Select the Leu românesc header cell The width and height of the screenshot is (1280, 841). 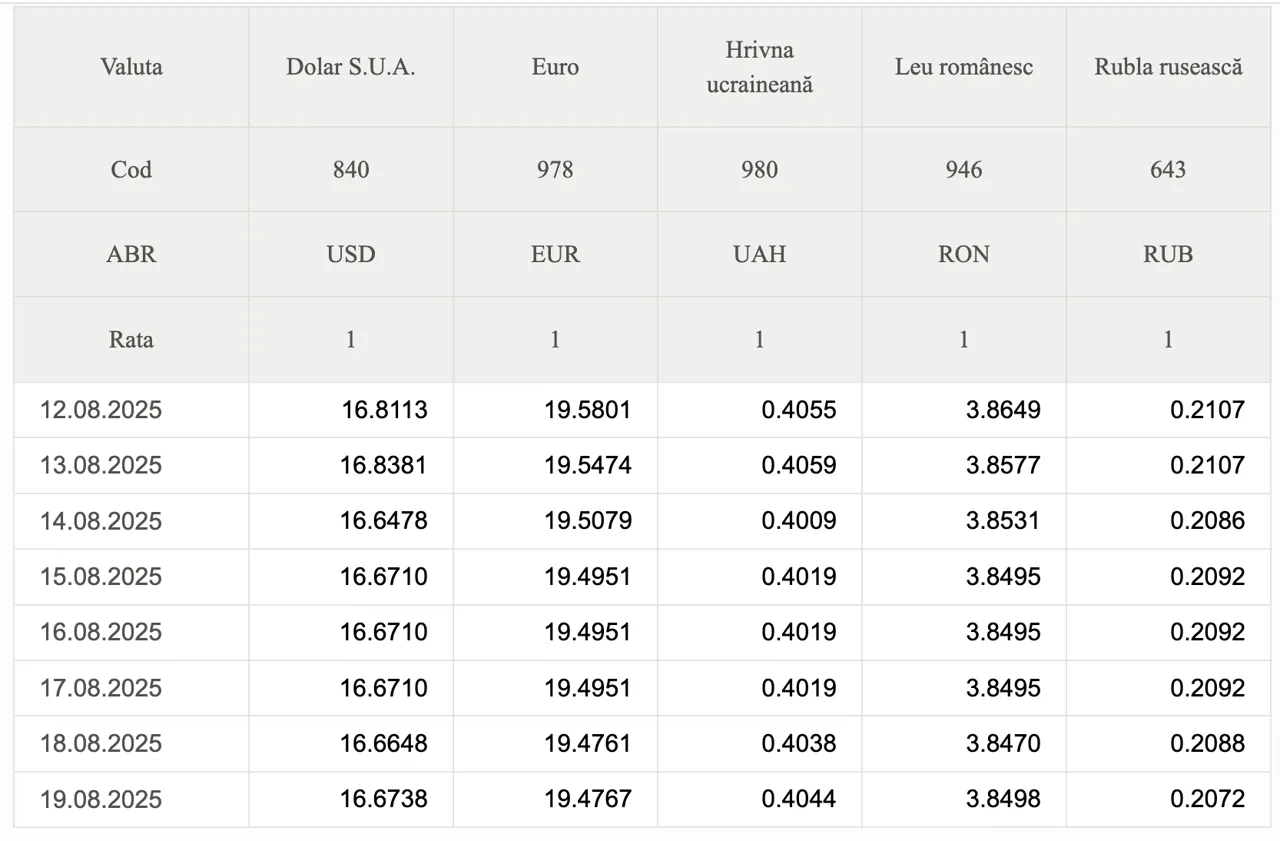(x=964, y=67)
